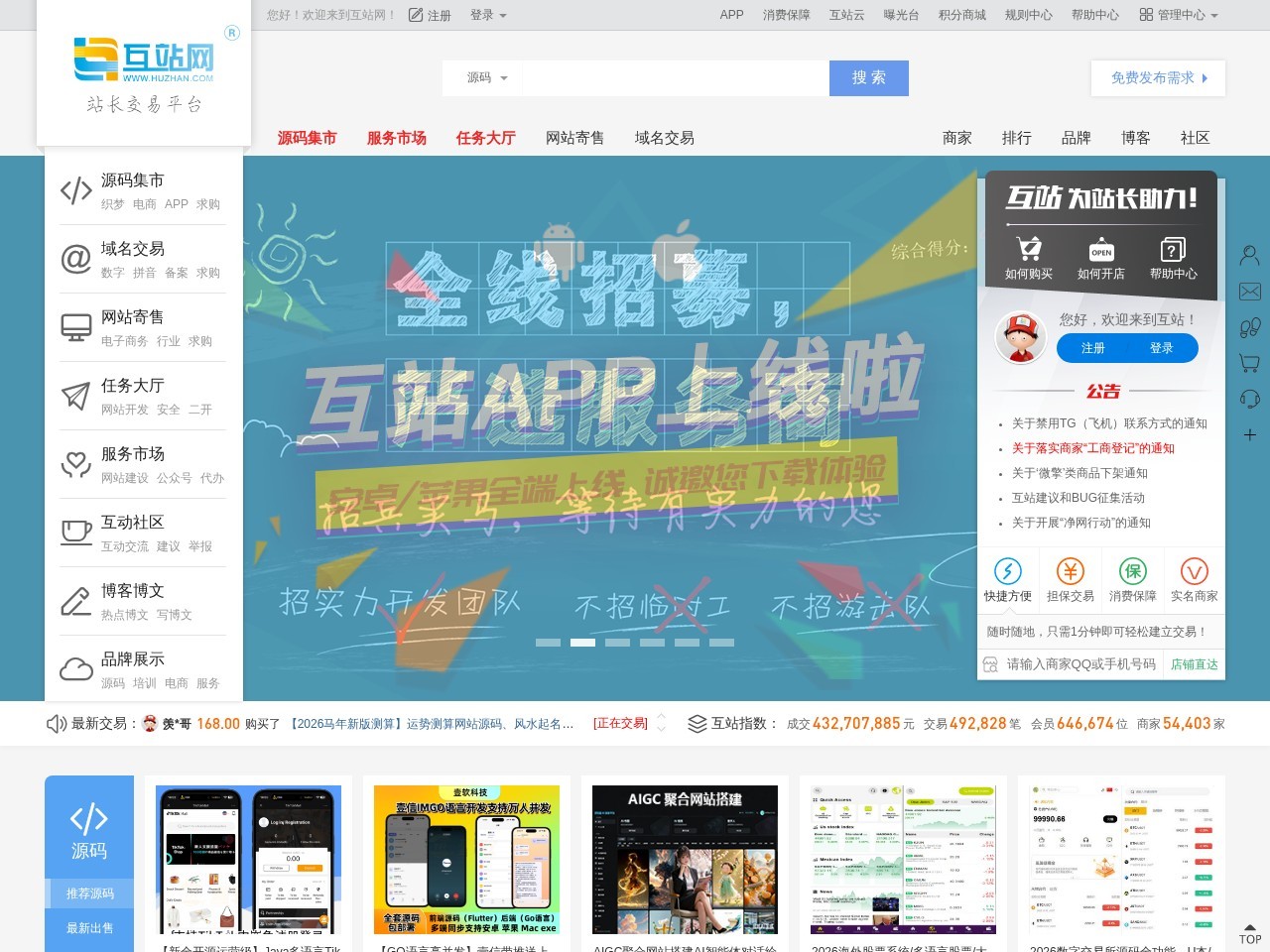Open the AIGC聚合网站搭建 product thumbnail
1270x952 pixels.
685,860
